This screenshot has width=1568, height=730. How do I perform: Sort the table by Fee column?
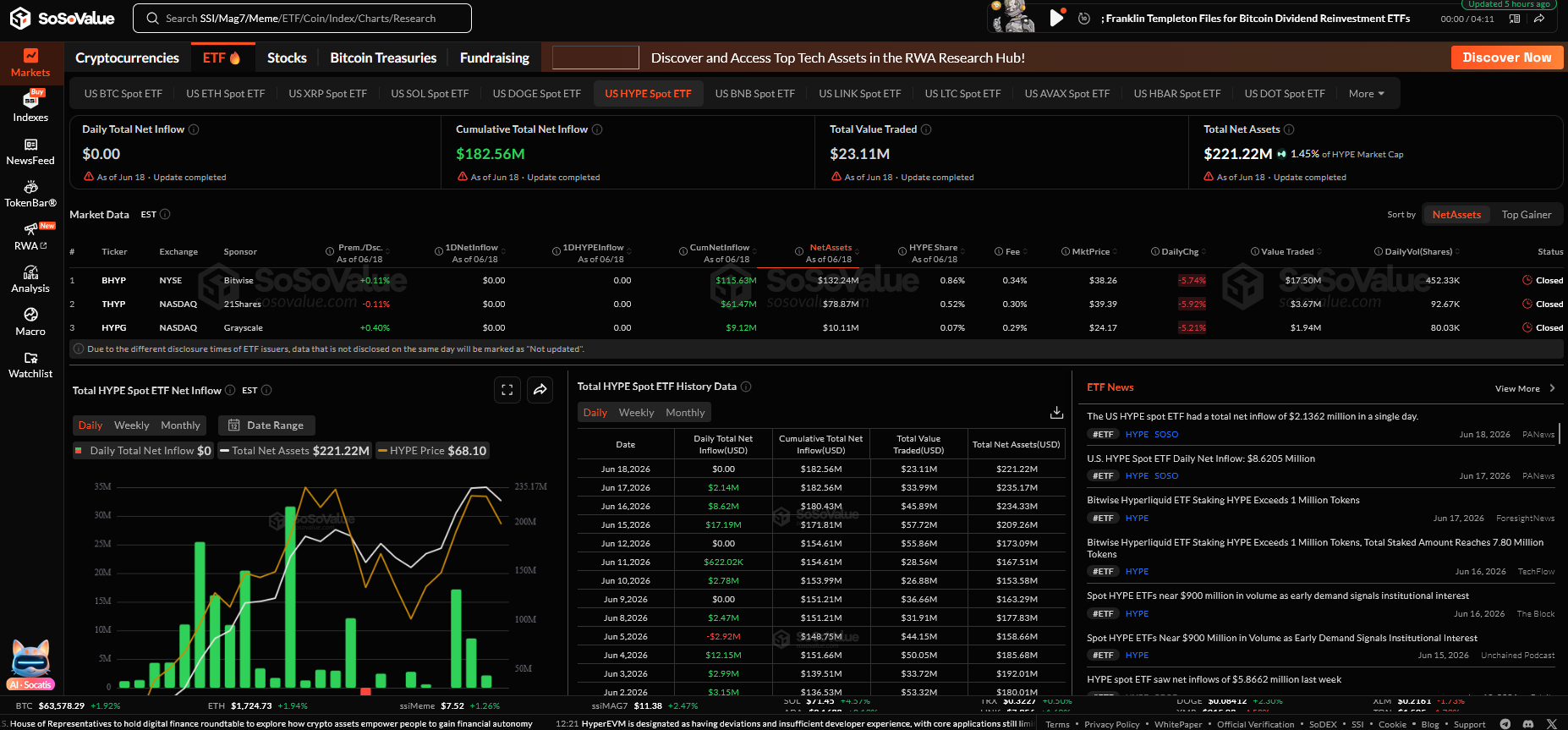click(x=1012, y=252)
